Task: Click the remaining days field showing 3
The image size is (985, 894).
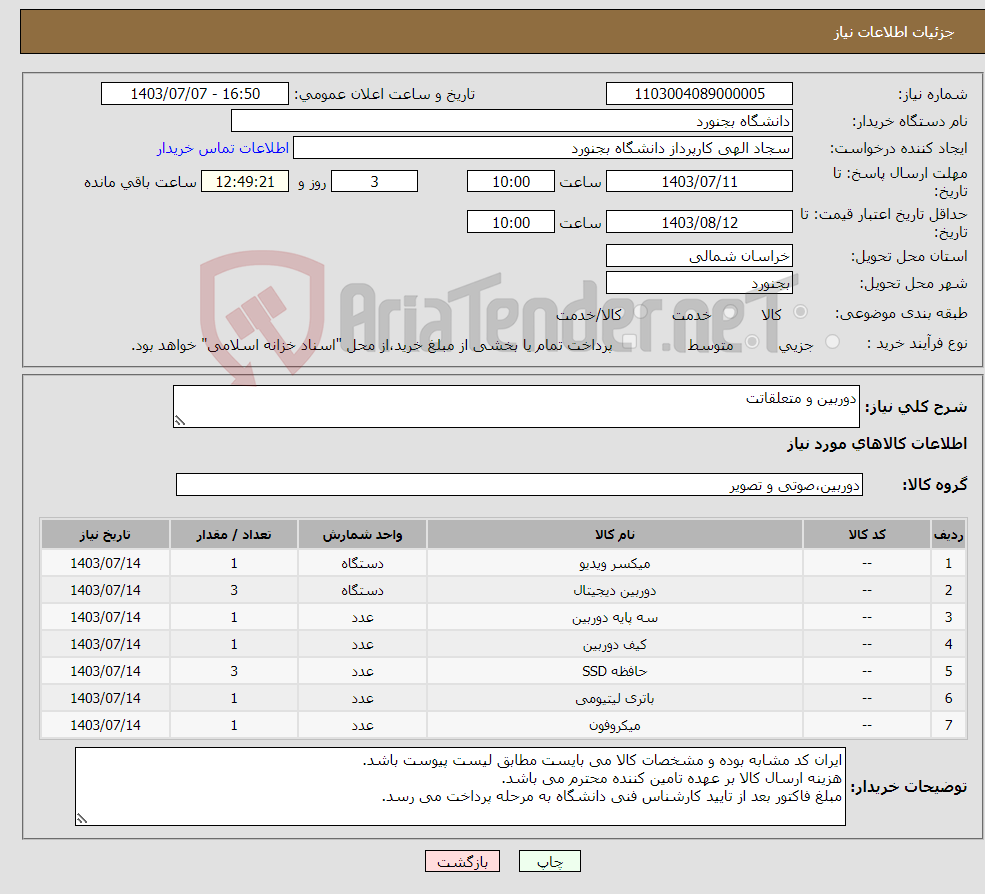Action: [374, 182]
